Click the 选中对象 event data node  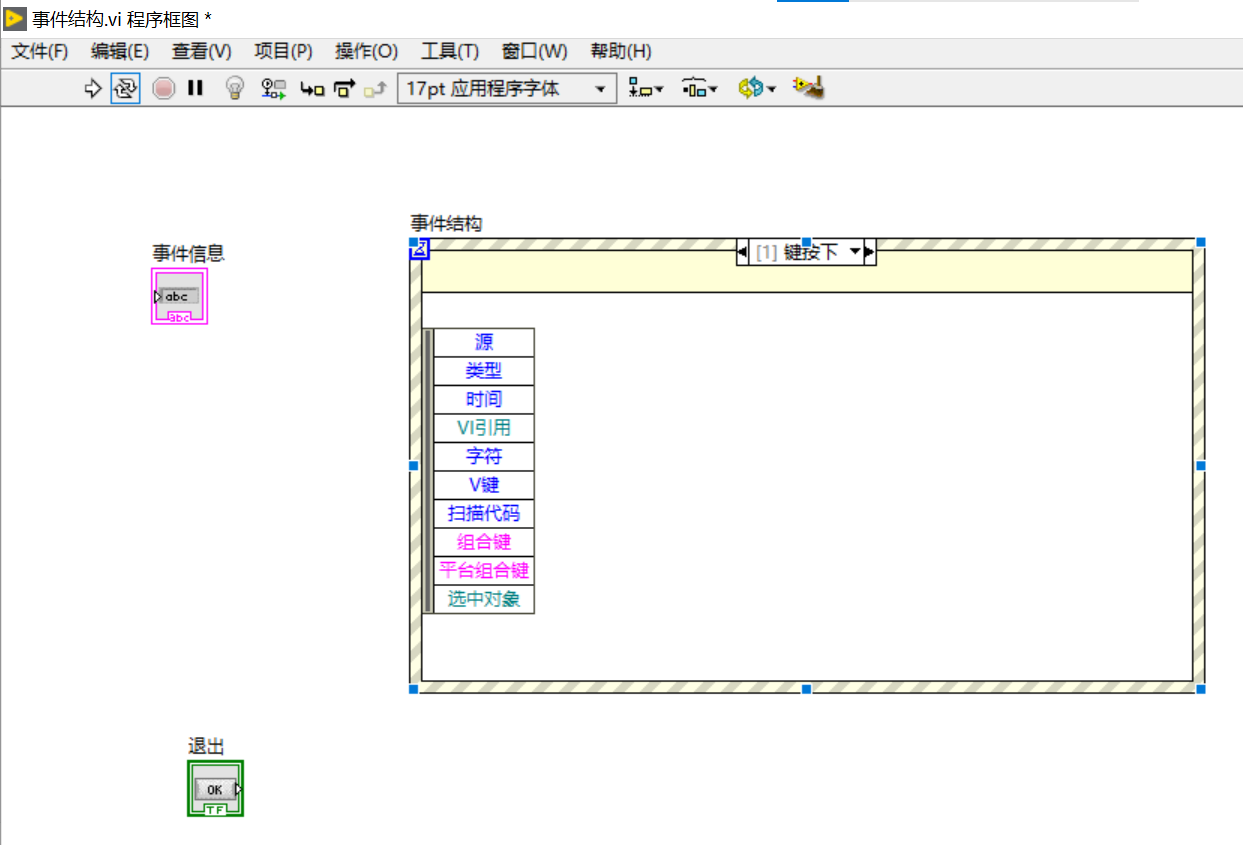point(484,599)
